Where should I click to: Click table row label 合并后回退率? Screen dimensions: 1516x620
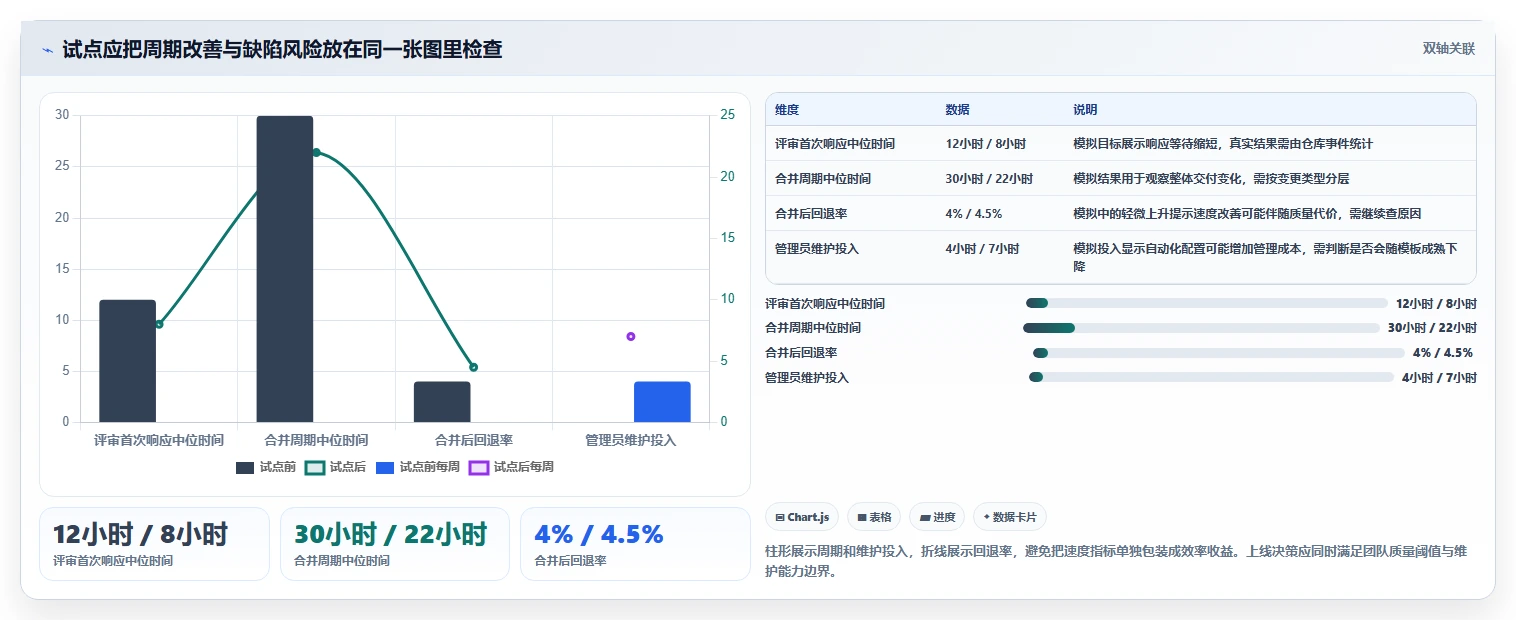811,214
